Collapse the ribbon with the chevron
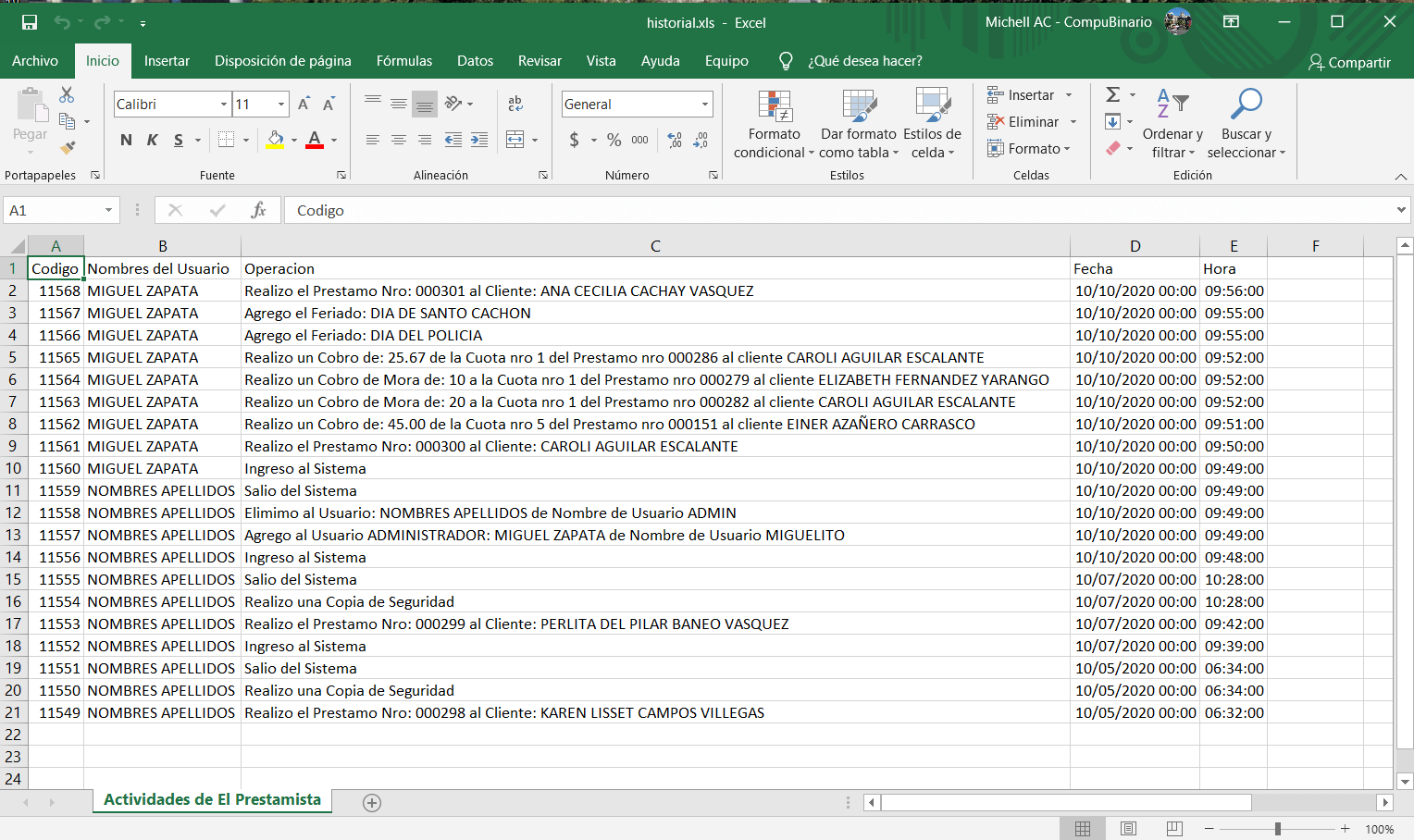 click(x=1400, y=177)
